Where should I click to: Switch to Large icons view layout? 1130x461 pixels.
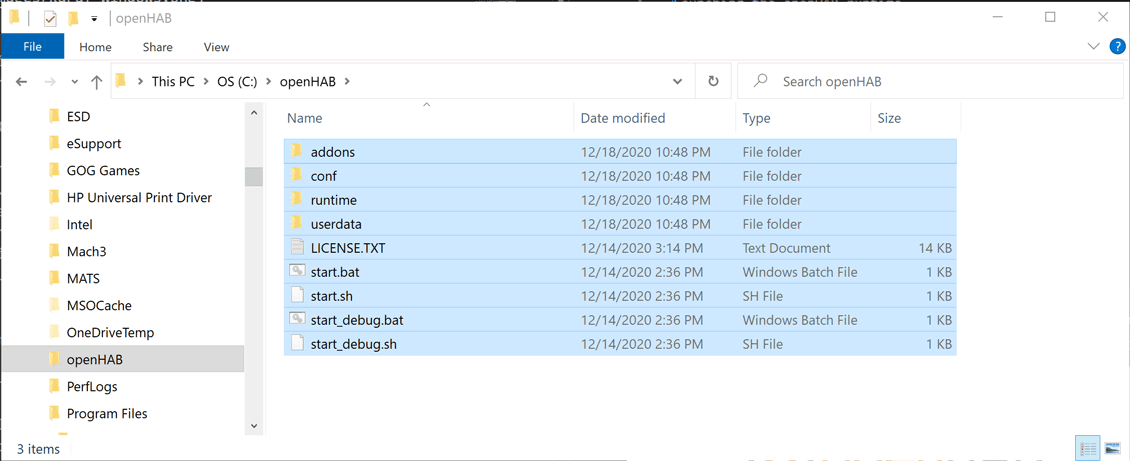[1112, 449]
